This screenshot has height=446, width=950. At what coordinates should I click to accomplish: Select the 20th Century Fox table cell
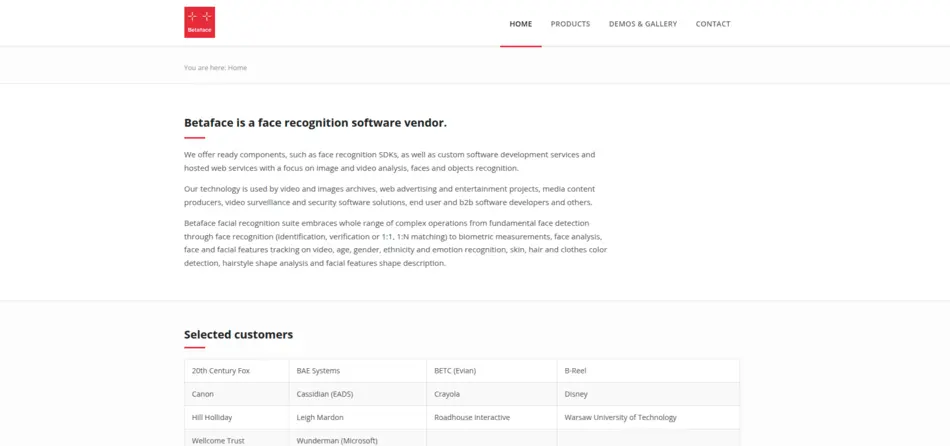(237, 371)
